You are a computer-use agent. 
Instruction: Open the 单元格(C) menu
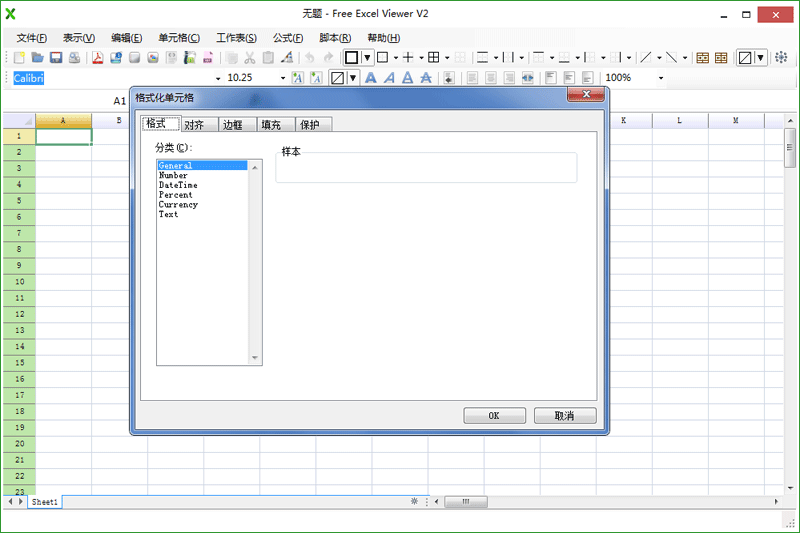tap(179, 38)
